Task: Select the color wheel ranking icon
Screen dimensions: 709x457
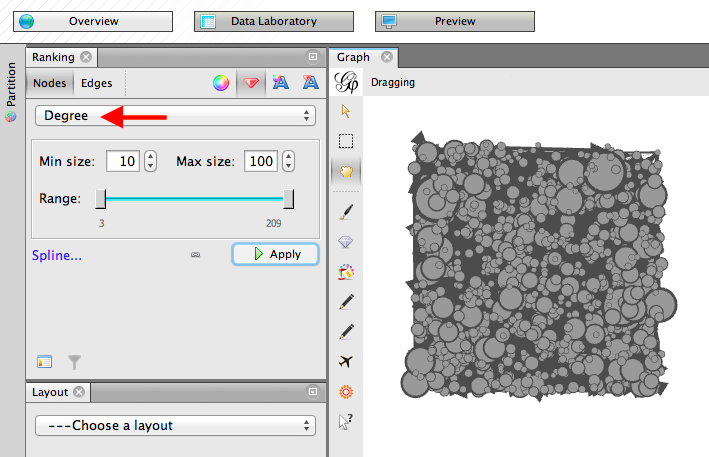Action: 221,83
